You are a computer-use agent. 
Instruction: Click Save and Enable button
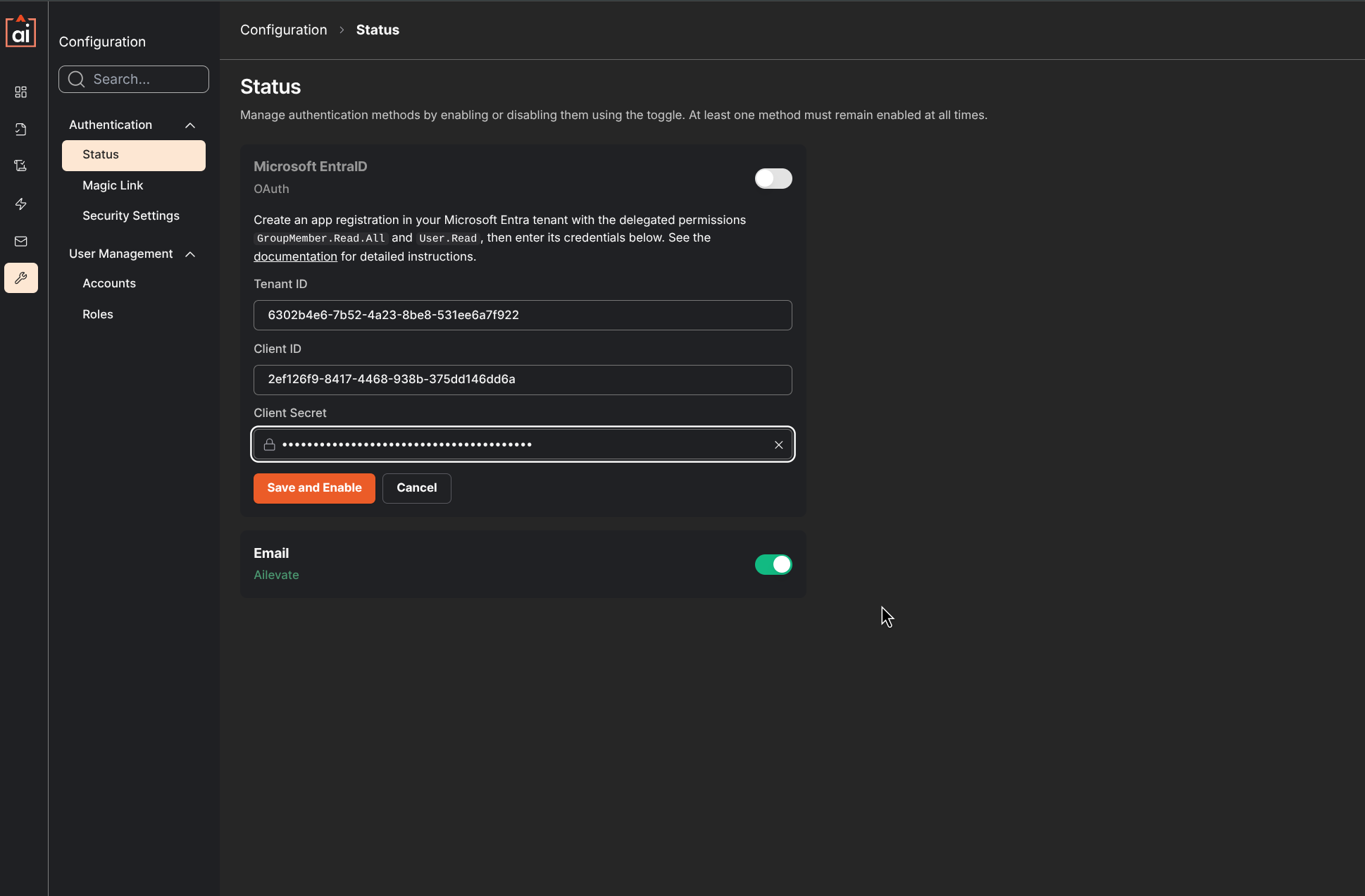point(314,488)
